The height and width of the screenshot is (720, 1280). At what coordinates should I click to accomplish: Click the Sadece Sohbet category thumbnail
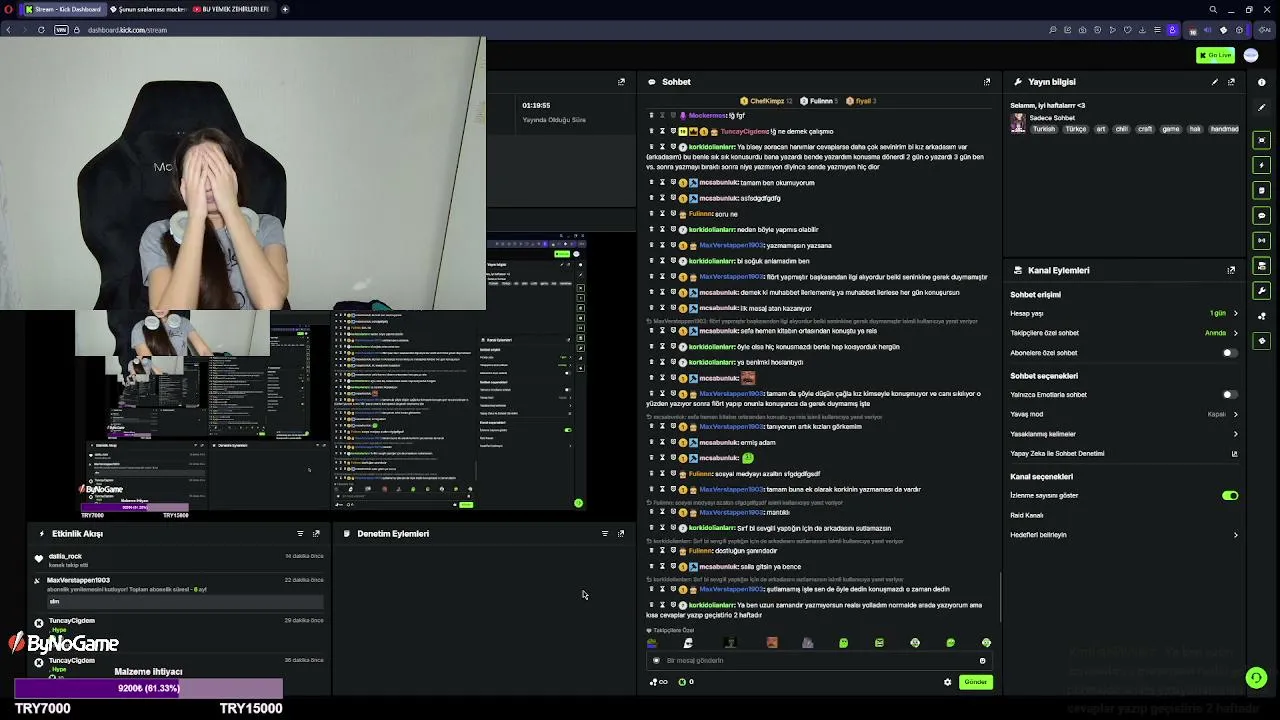pos(1018,123)
